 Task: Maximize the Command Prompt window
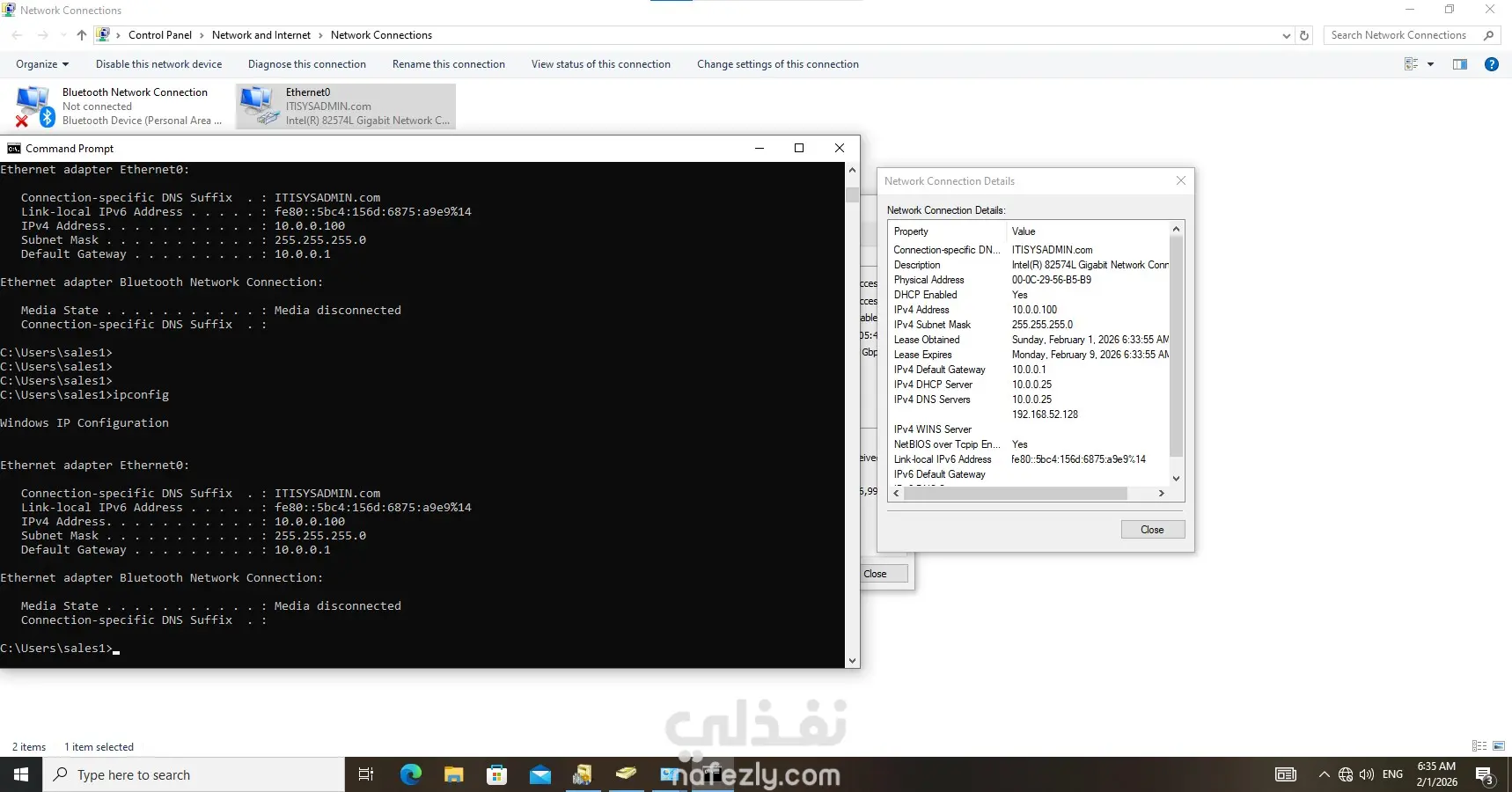coord(799,148)
